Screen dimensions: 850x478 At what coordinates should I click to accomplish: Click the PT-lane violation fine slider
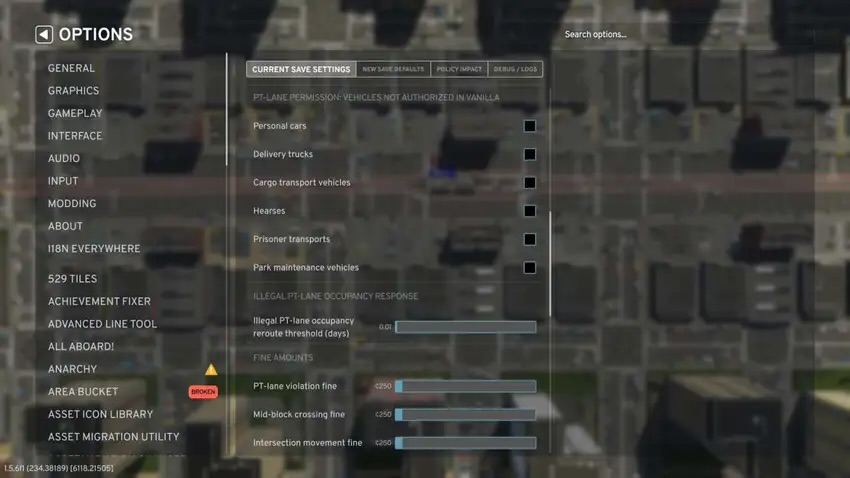click(465, 386)
